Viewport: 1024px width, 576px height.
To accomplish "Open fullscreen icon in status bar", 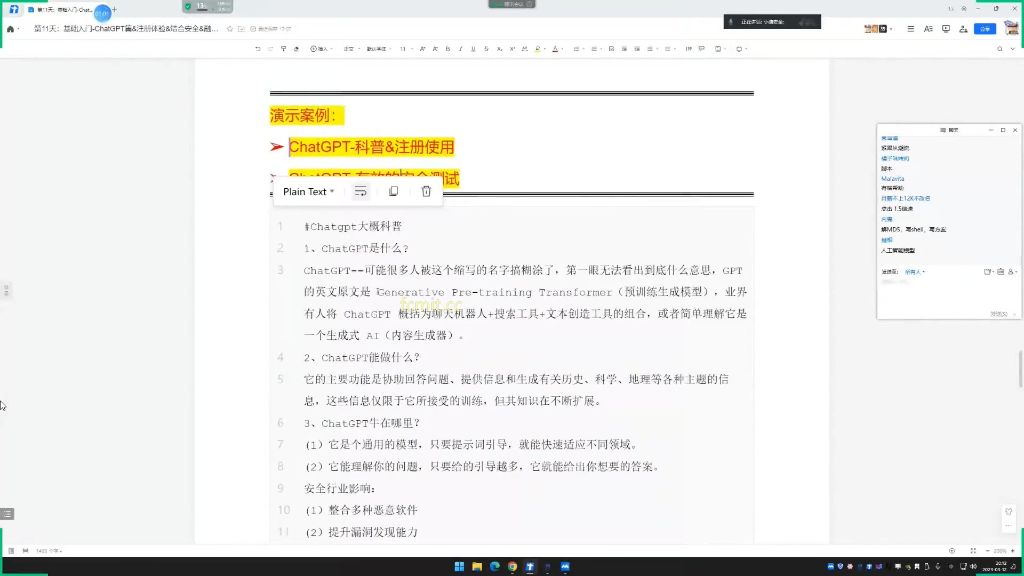I will (x=973, y=551).
